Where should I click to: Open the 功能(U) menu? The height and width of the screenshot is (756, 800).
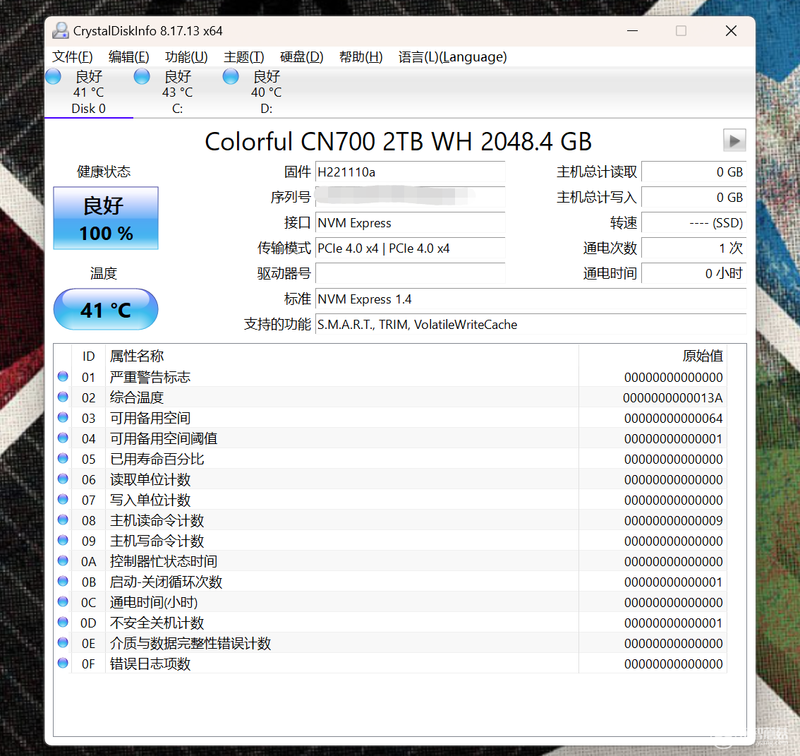pyautogui.click(x=186, y=57)
